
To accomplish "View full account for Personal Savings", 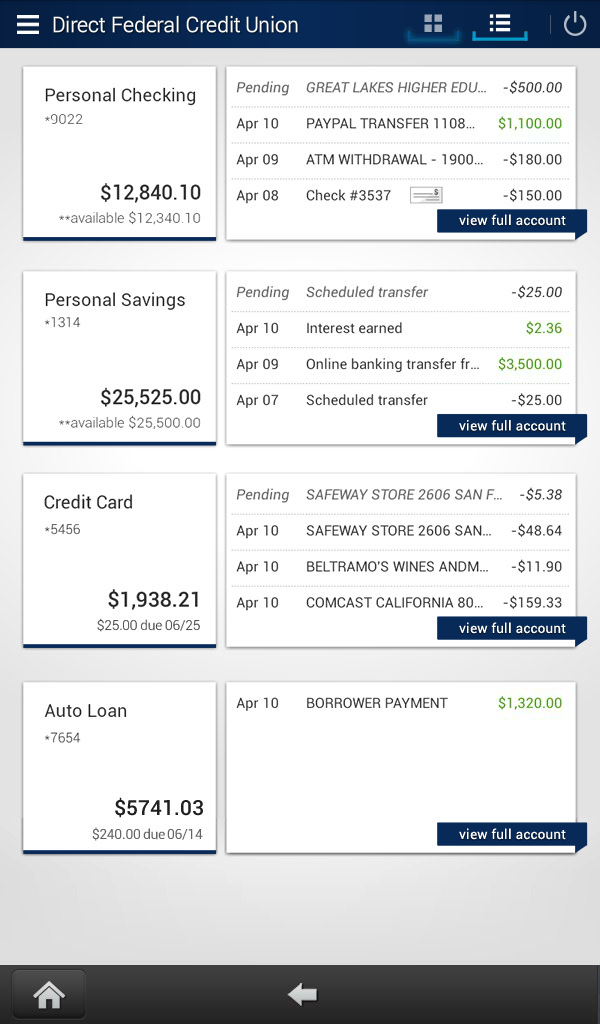I will pyautogui.click(x=511, y=426).
